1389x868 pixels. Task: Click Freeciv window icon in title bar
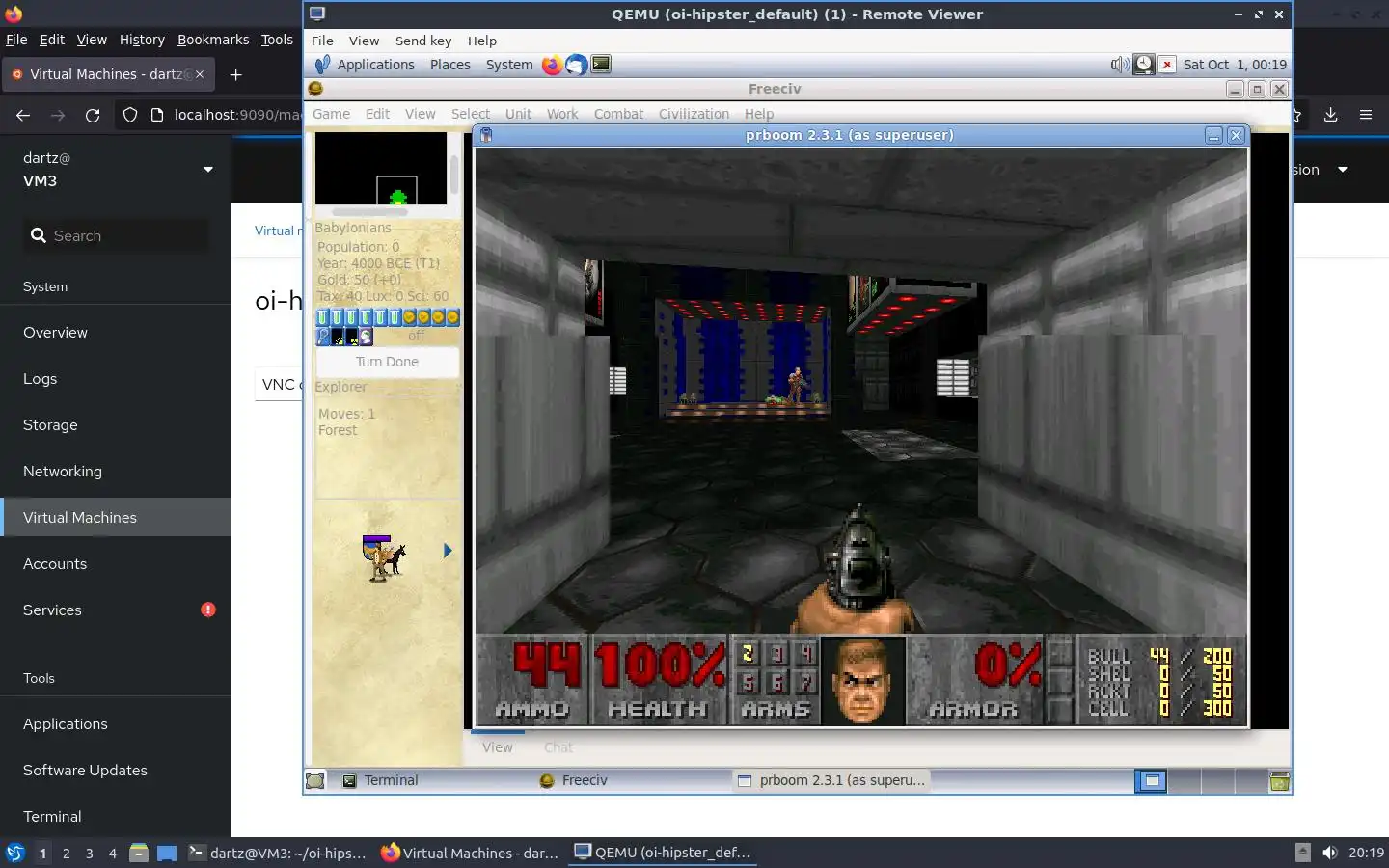tap(315, 89)
